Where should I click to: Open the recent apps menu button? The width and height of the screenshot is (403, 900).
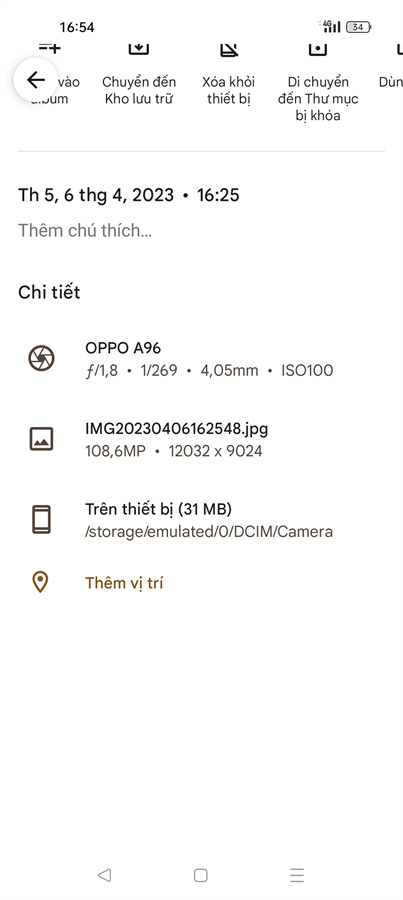pyautogui.click(x=297, y=875)
